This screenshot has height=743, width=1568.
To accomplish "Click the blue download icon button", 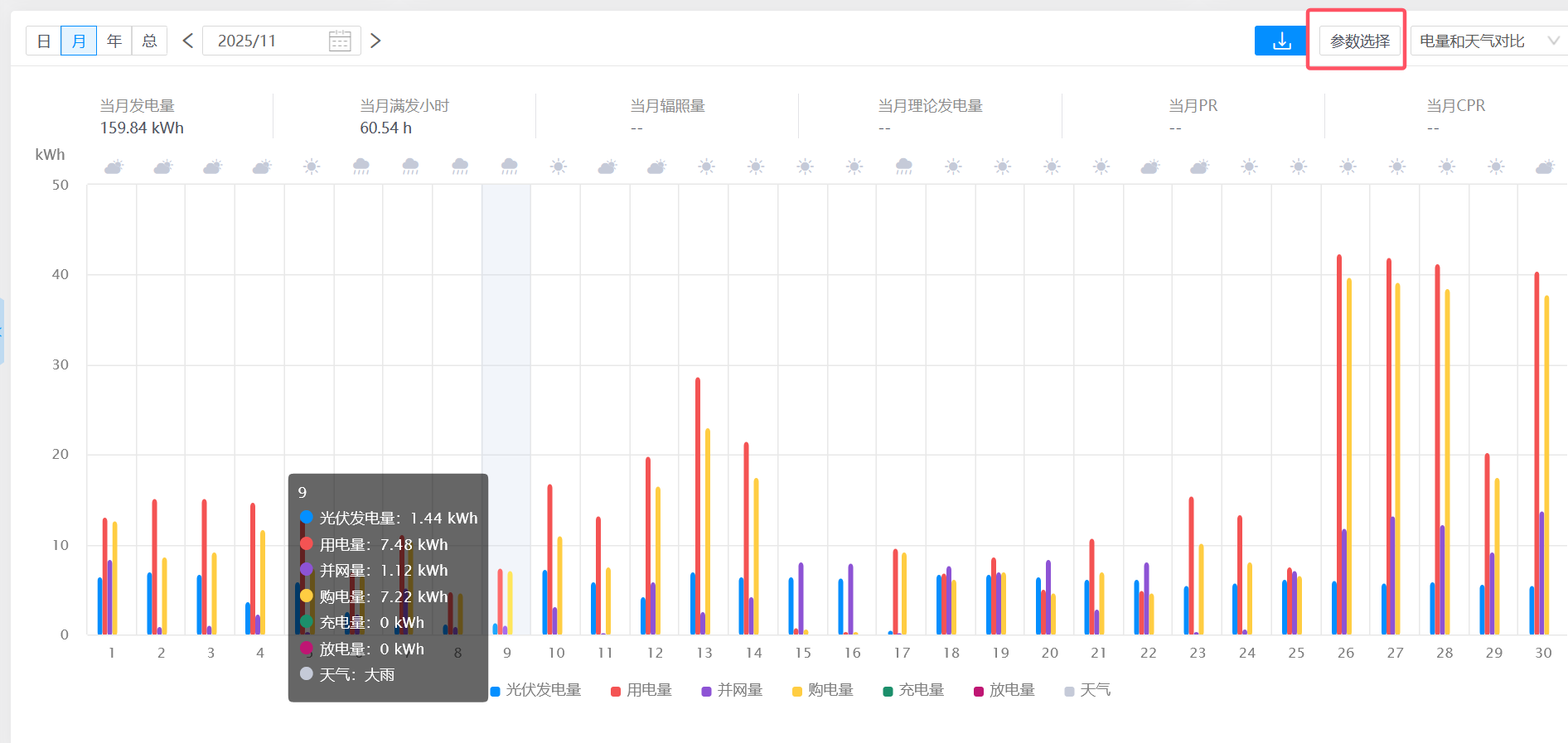I will point(1281,41).
